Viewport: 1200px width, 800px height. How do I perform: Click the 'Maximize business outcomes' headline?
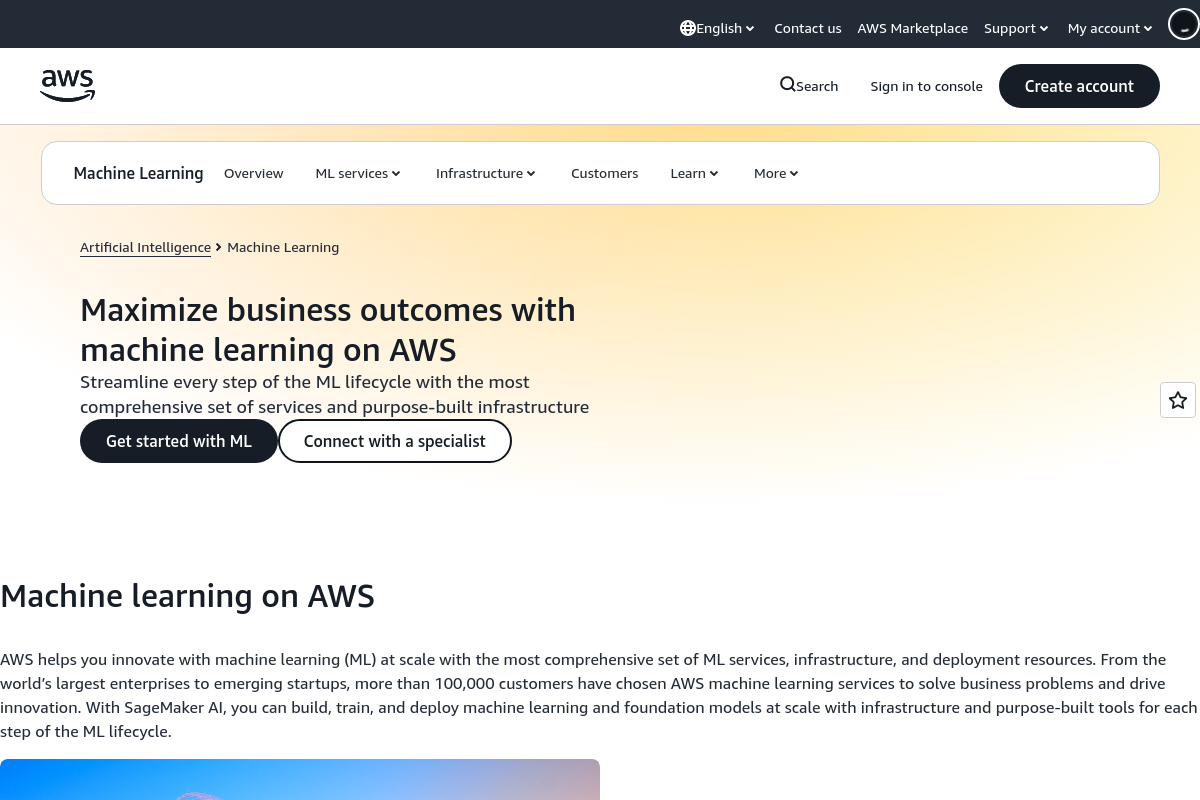coord(328,329)
